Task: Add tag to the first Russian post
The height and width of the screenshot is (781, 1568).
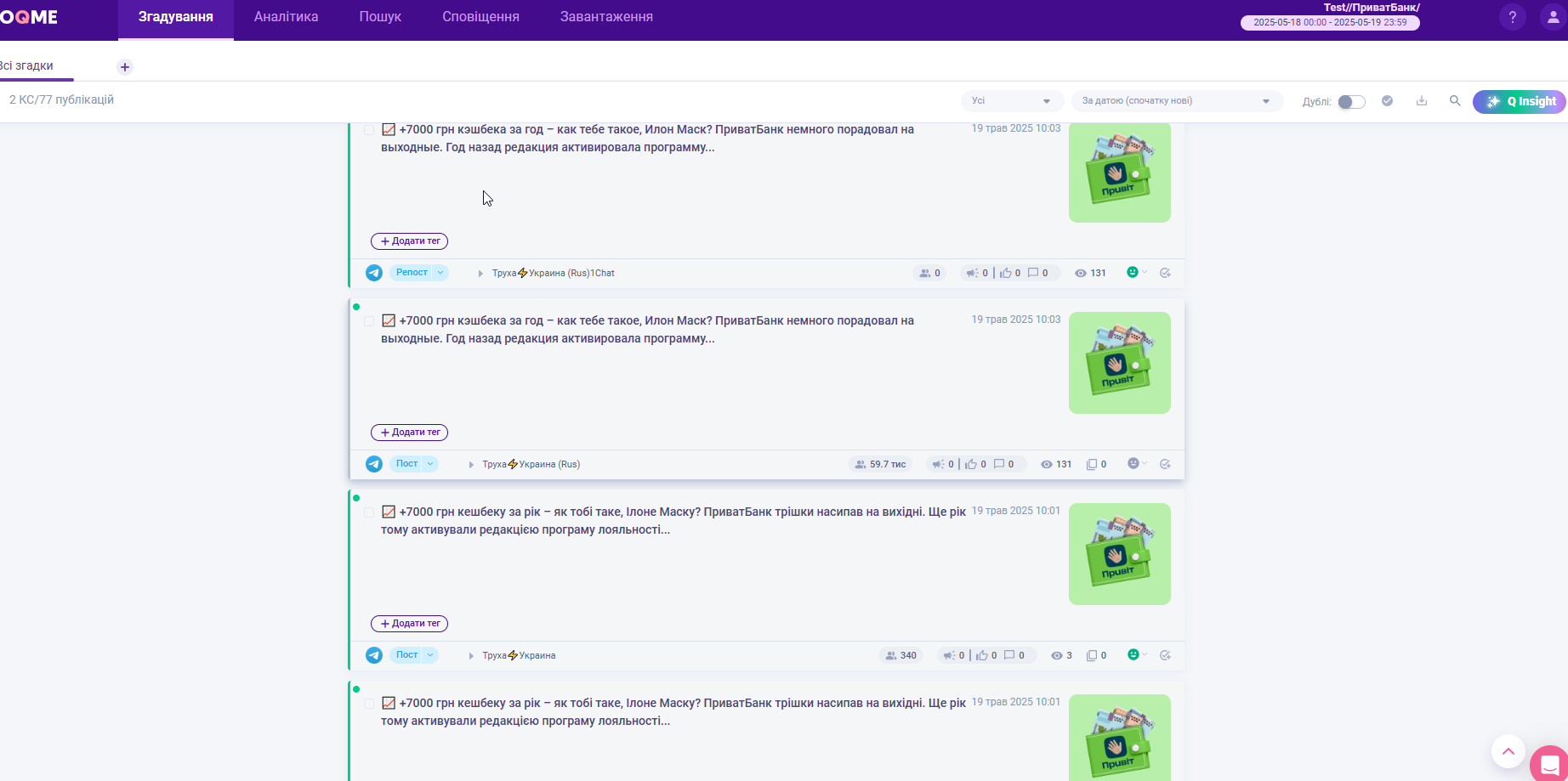Action: pyautogui.click(x=409, y=241)
